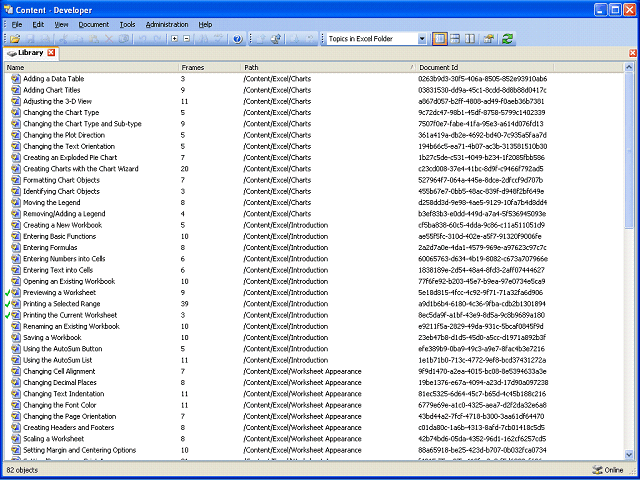
Task: Select the 'Using the AutoSum Button' topic
Action: point(62,349)
